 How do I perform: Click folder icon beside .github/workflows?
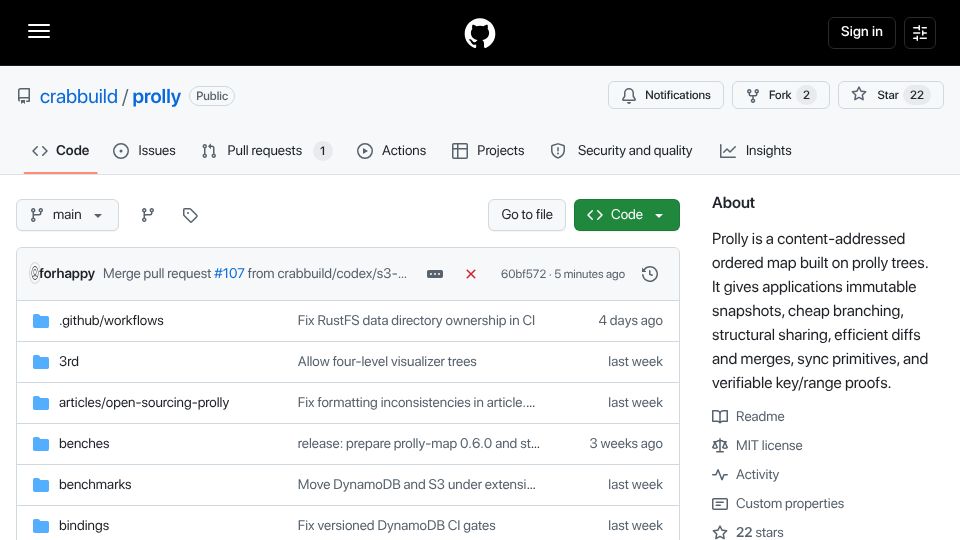(x=41, y=321)
